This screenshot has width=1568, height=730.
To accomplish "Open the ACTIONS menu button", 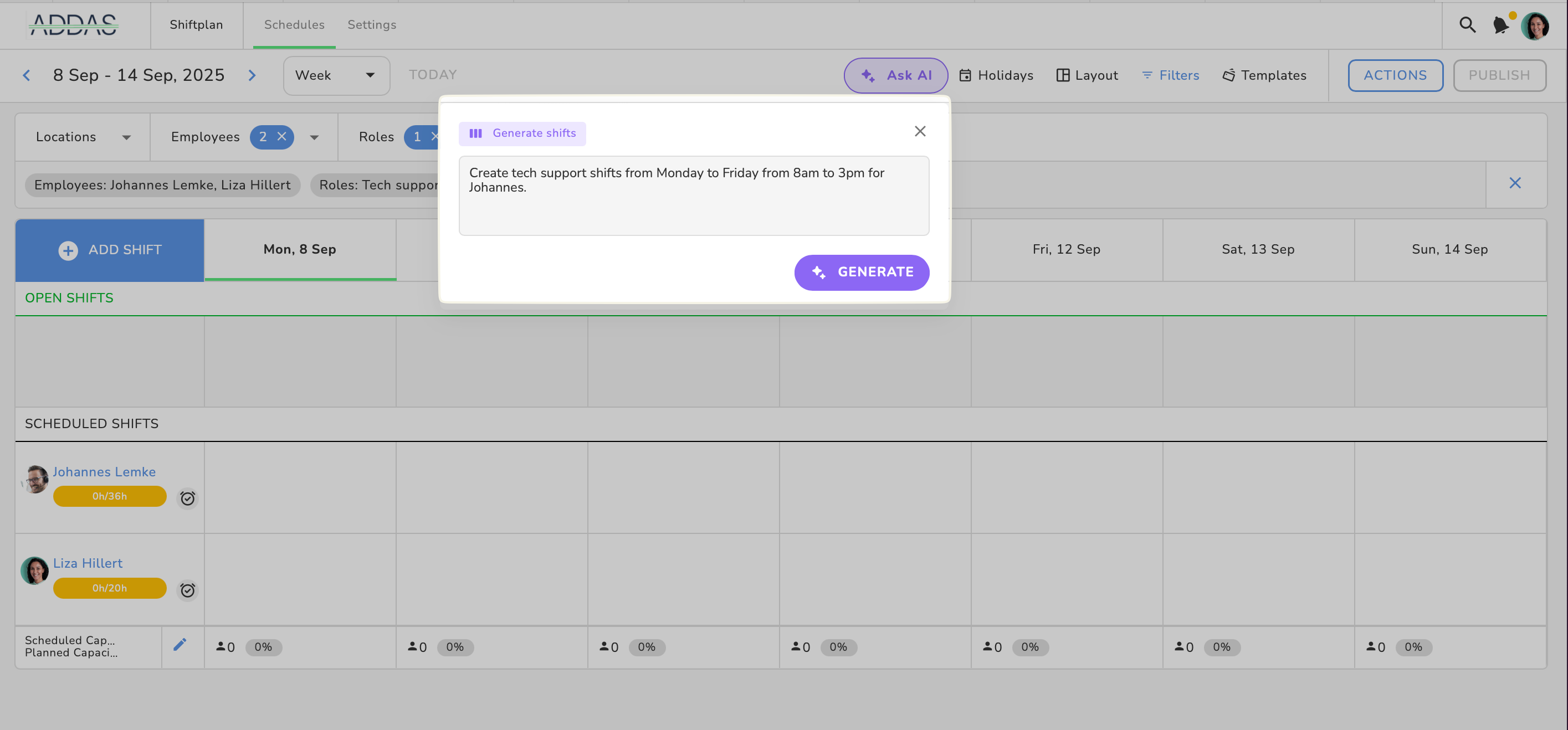I will click(x=1395, y=75).
